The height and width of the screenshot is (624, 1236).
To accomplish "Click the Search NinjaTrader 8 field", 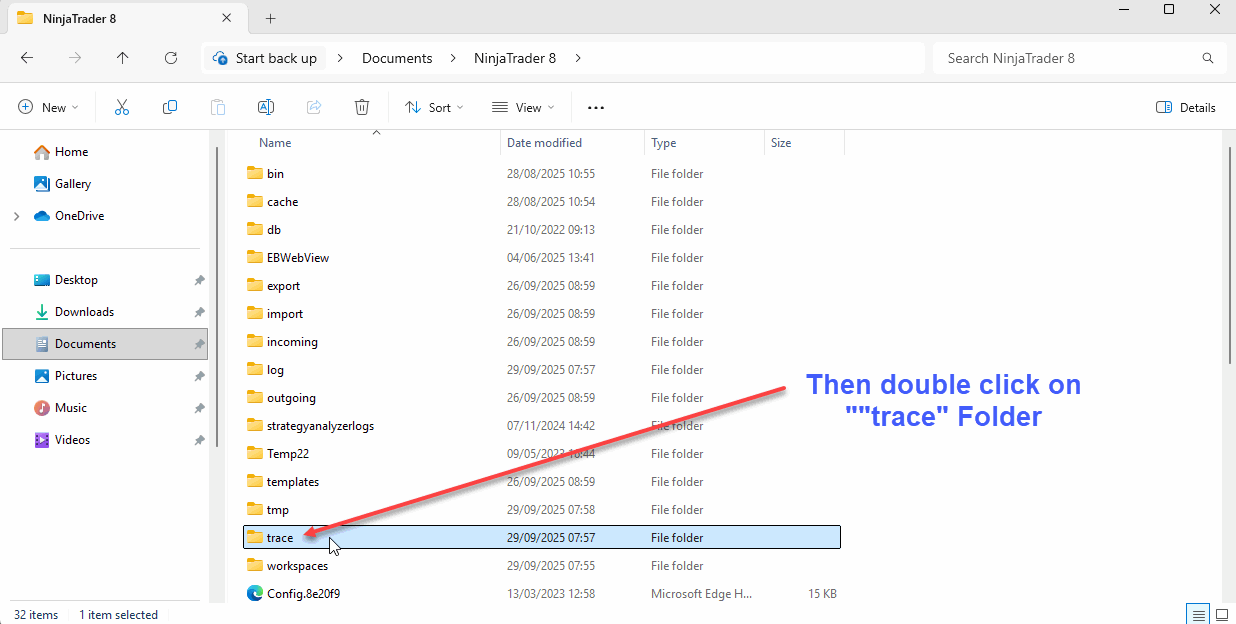I will click(x=1070, y=58).
